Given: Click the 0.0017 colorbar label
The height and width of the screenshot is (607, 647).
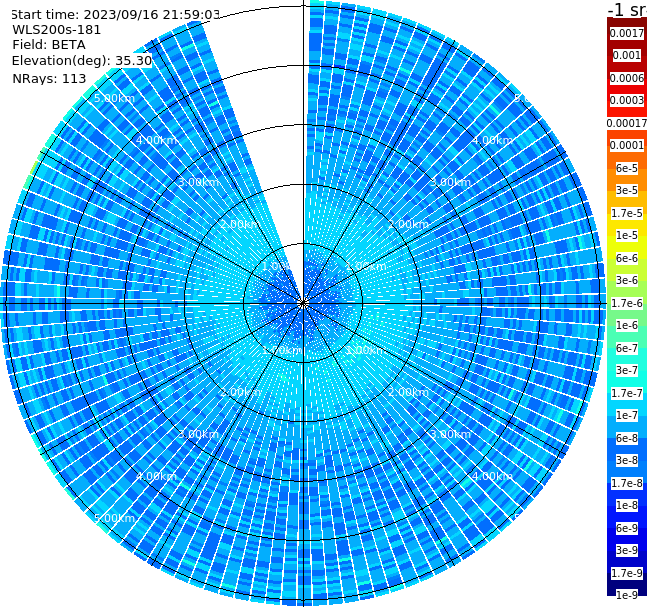Looking at the screenshot, I should 627,33.
